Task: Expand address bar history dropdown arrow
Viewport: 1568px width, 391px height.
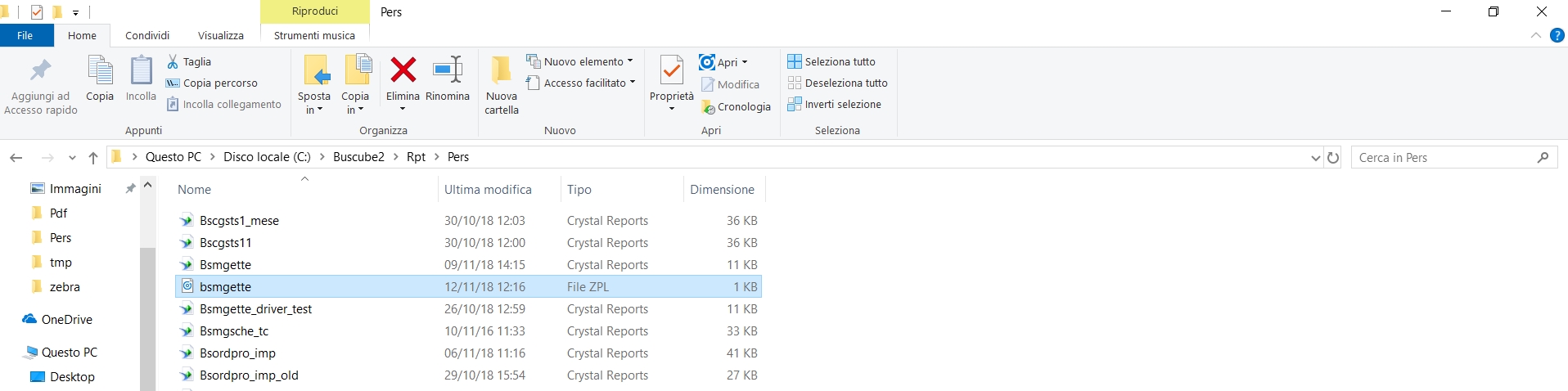Action: tap(1315, 158)
